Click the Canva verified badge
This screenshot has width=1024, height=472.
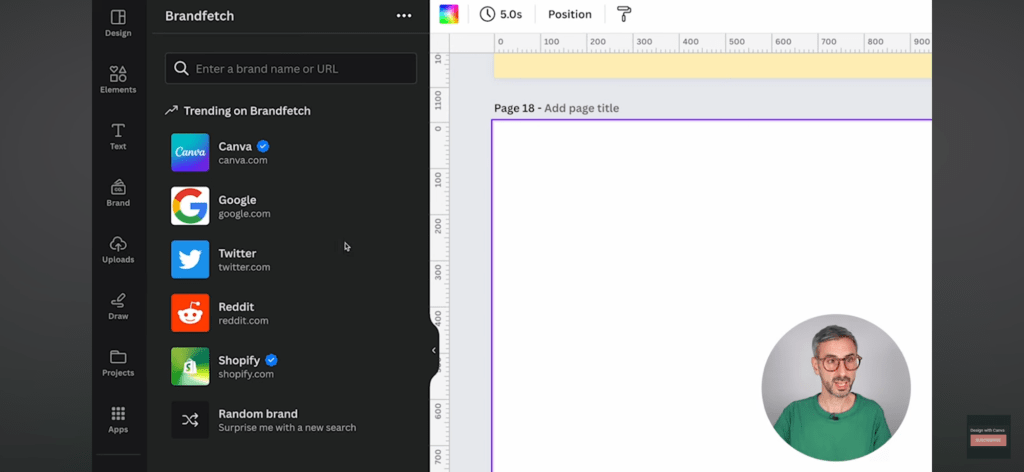(x=263, y=146)
